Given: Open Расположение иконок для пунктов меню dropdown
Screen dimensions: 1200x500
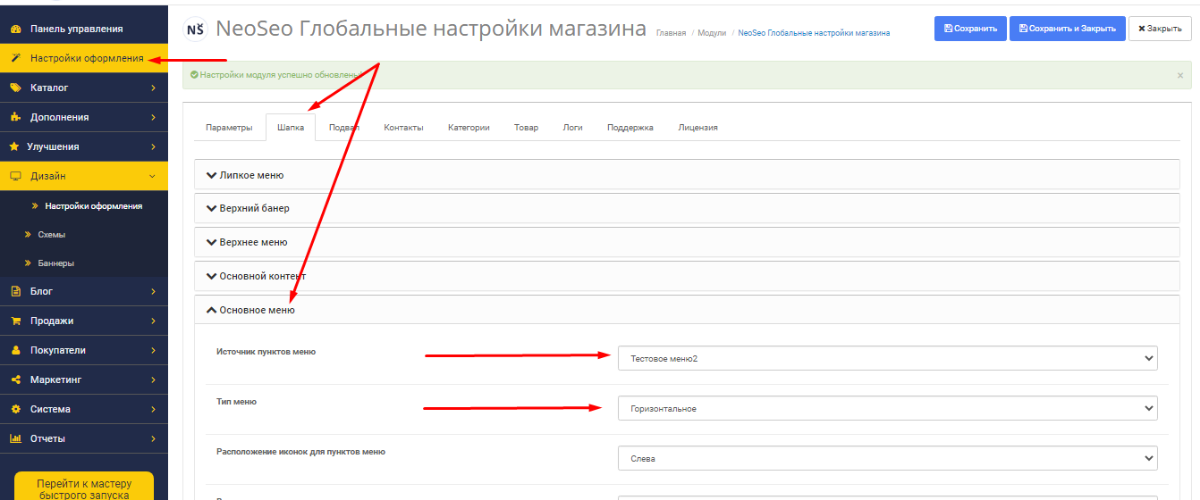Looking at the screenshot, I should coord(887,458).
